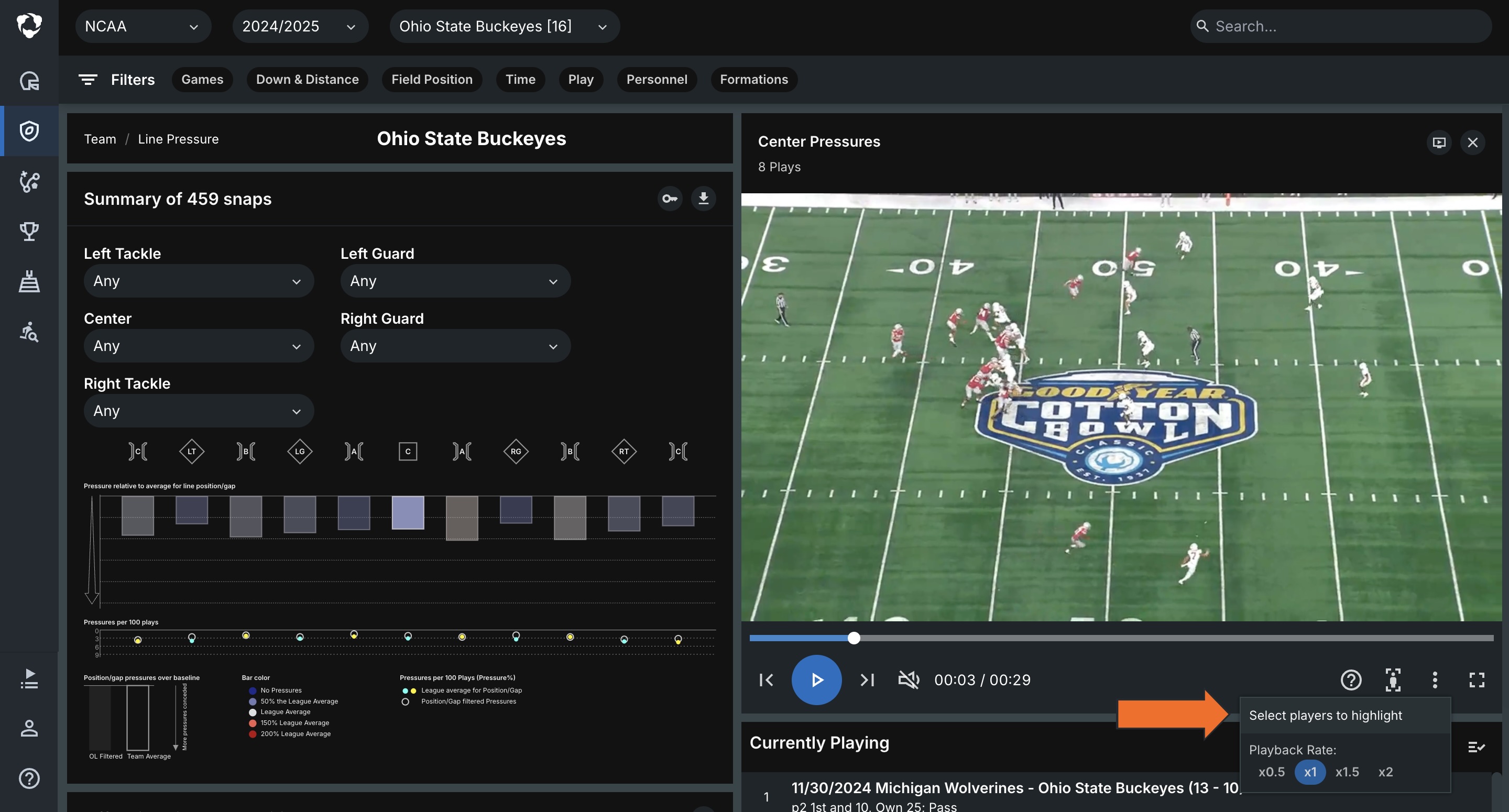Click Select players to highlight

(1326, 715)
